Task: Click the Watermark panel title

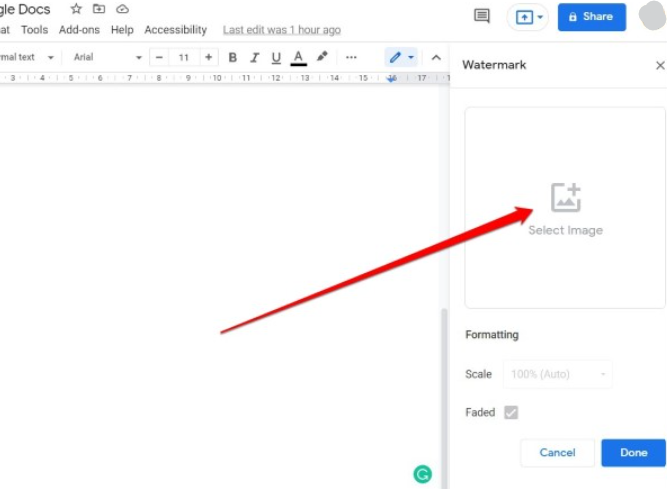Action: coord(494,65)
